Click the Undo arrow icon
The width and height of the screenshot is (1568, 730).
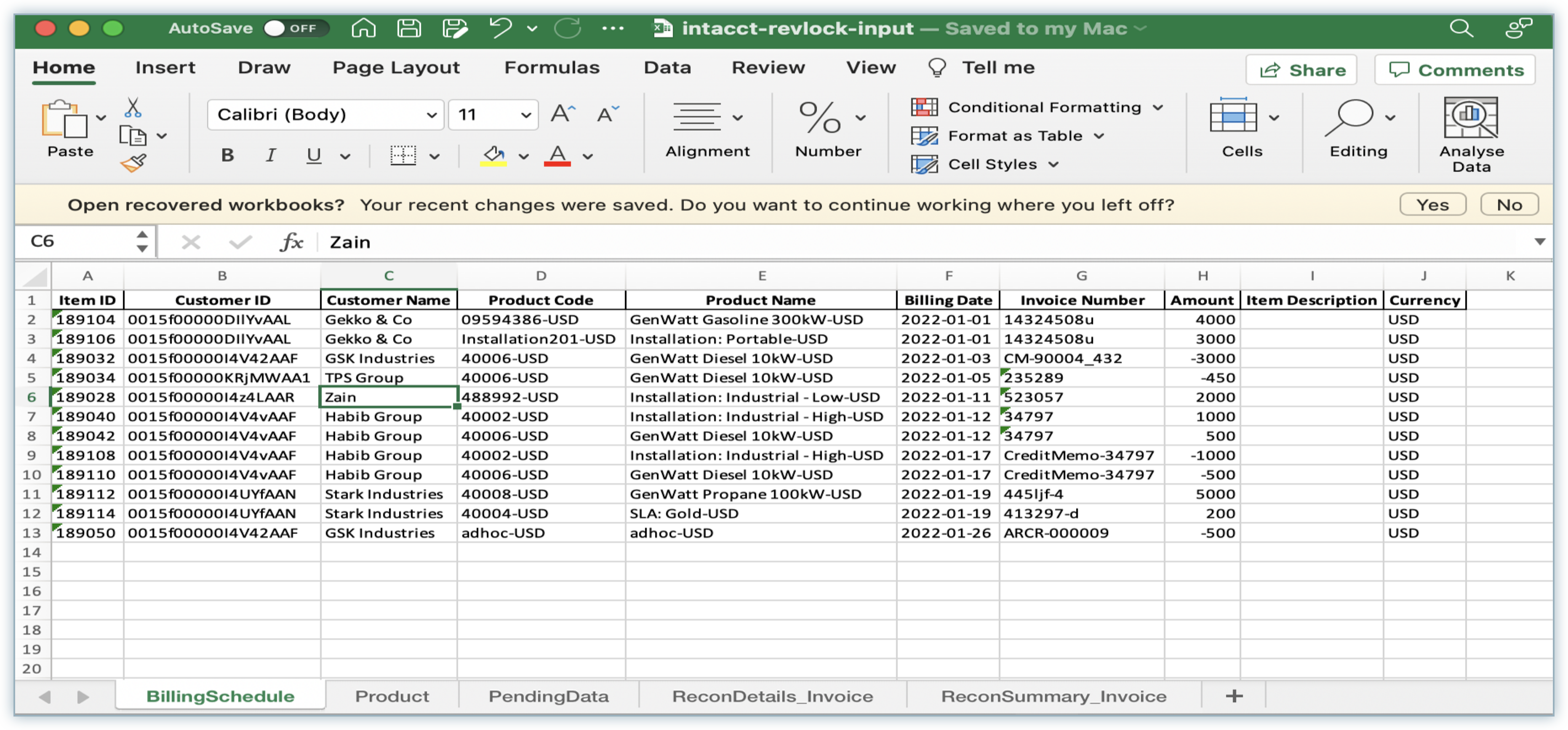coord(500,28)
